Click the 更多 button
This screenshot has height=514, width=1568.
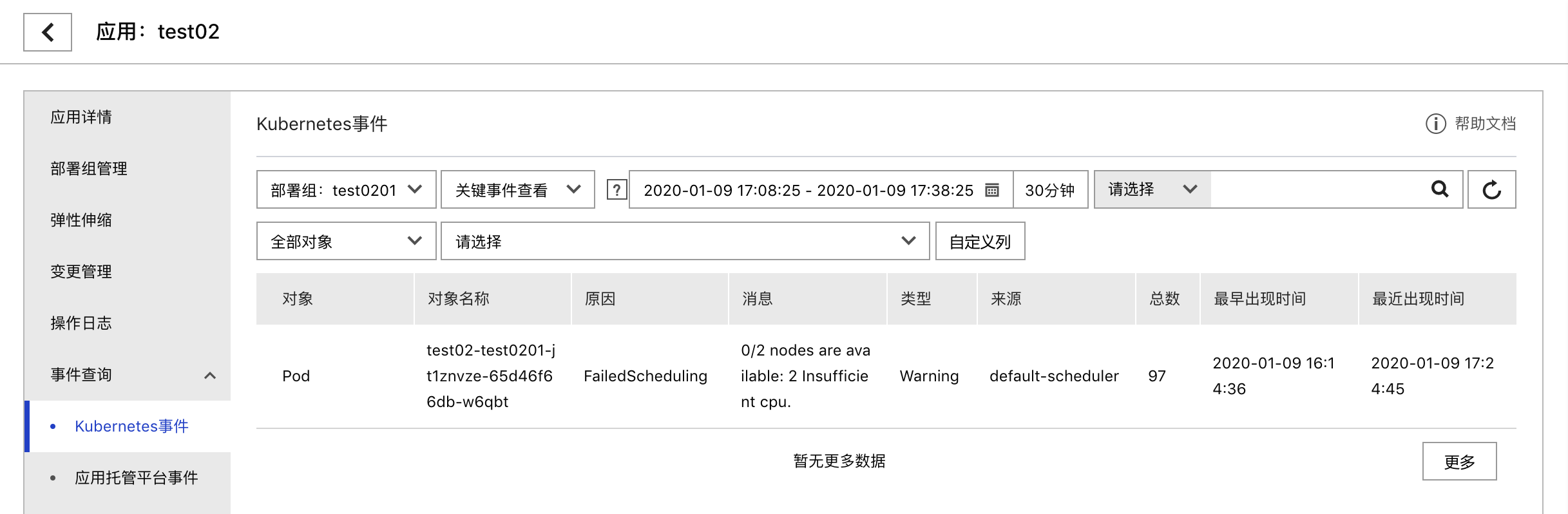tap(1459, 461)
